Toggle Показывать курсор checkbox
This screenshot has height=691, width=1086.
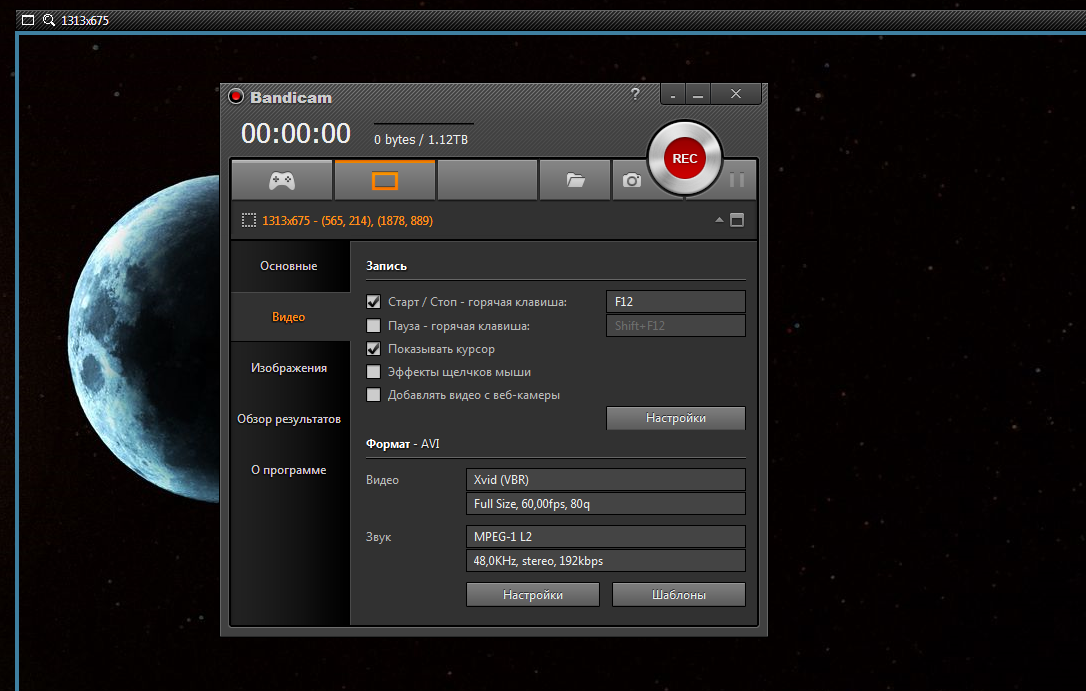[x=373, y=348]
